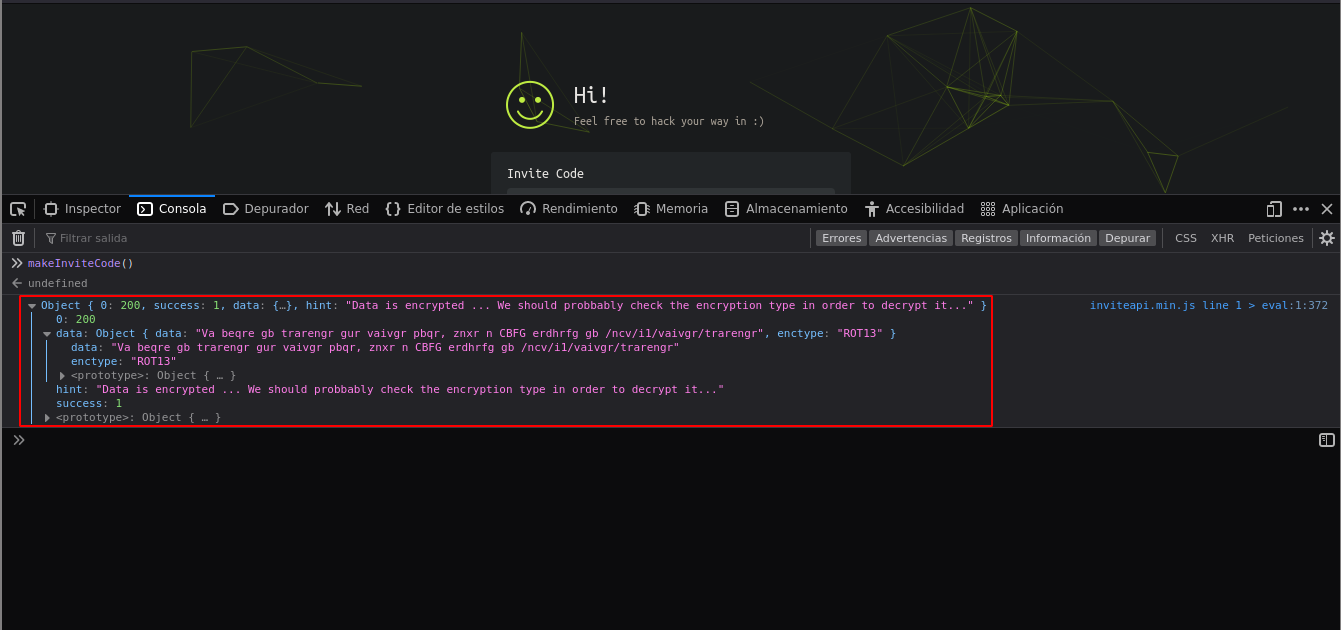Click the smiley face logo

530,105
